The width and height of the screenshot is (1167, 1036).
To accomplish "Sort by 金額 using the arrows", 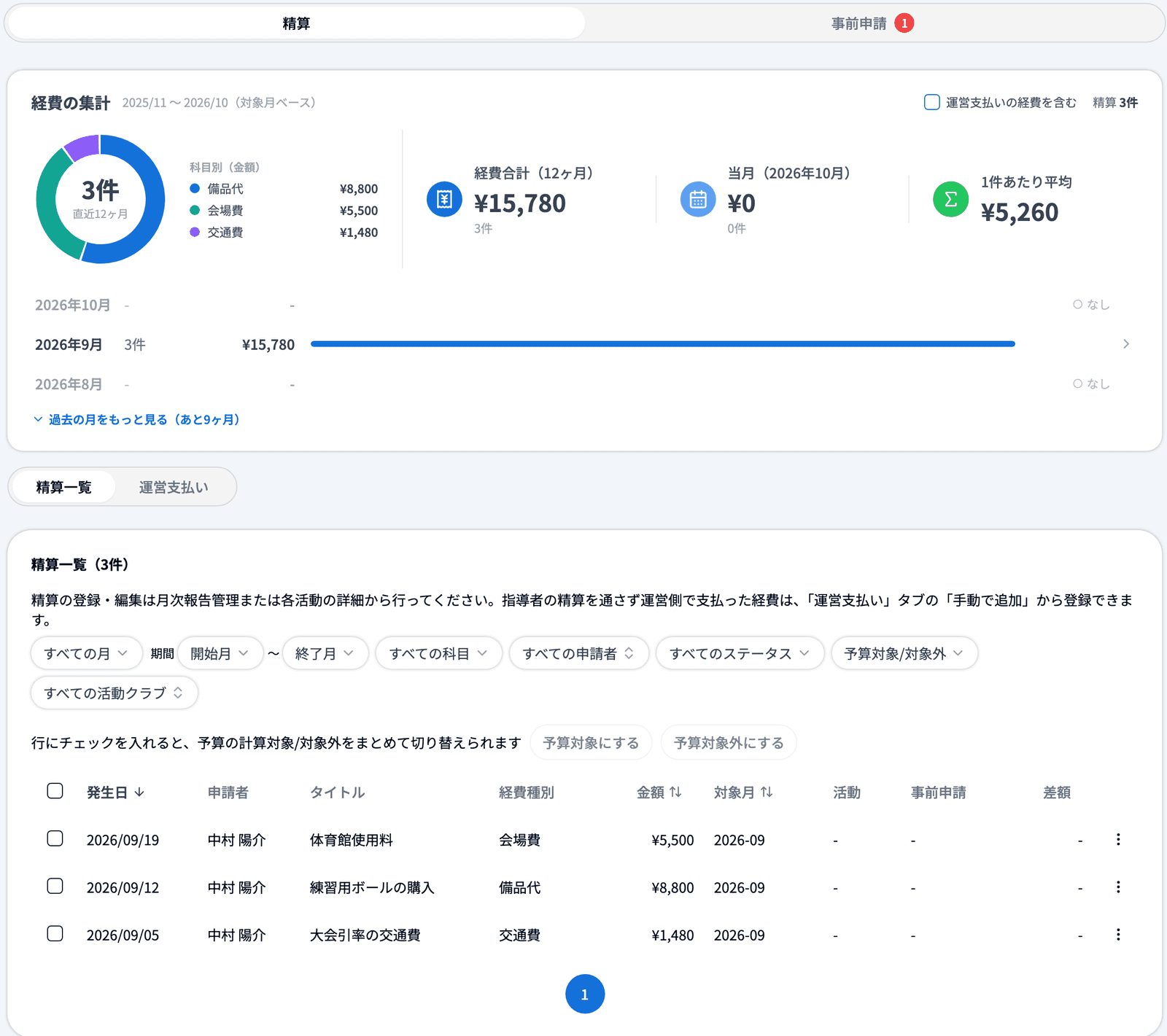I will pos(675,792).
